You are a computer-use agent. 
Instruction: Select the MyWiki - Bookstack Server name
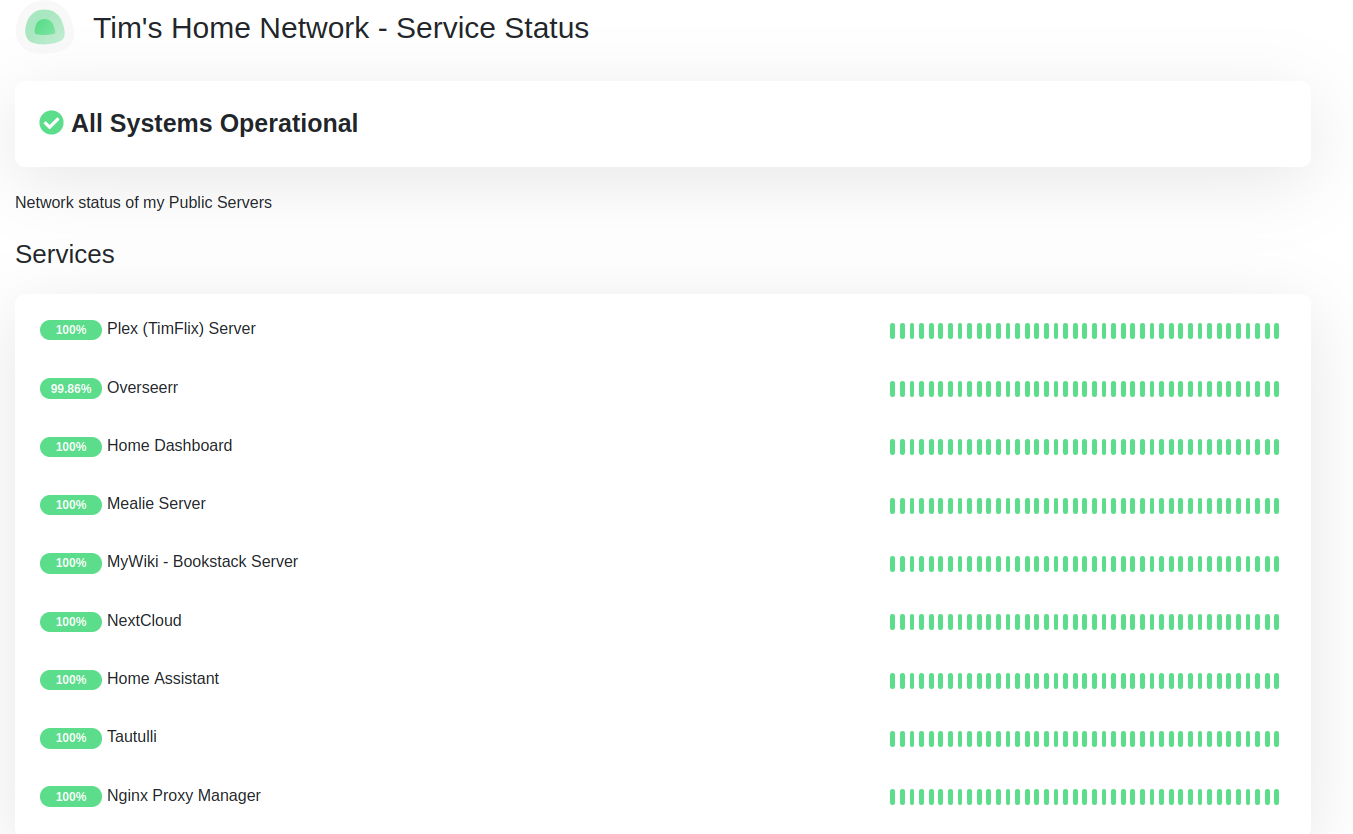pos(202,561)
